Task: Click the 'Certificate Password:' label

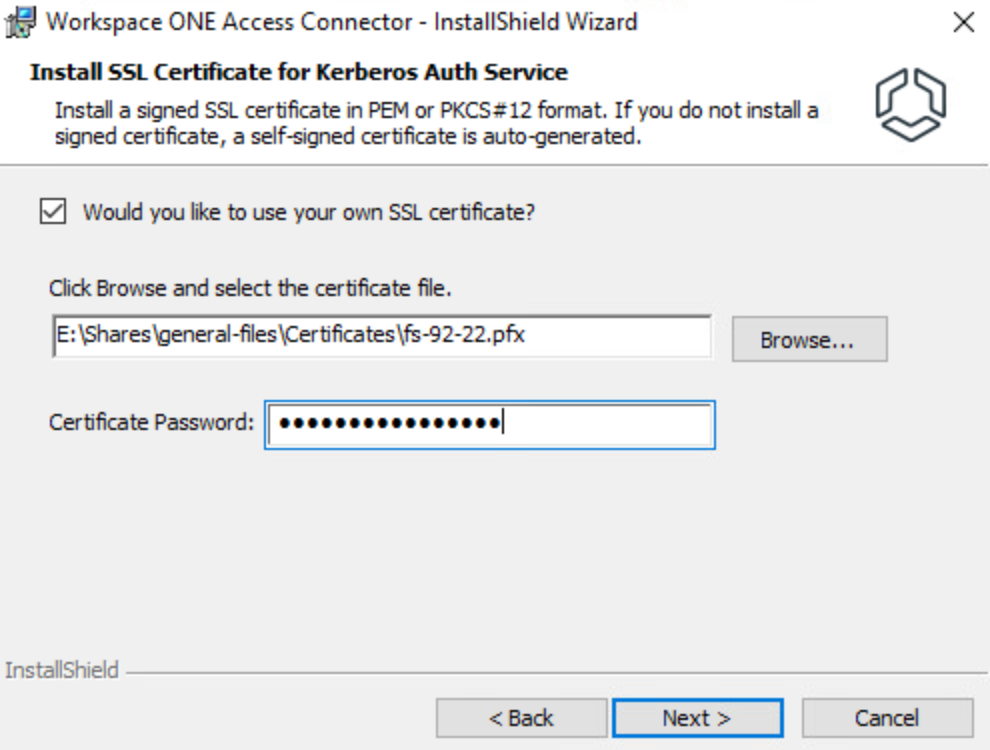Action: click(x=151, y=422)
